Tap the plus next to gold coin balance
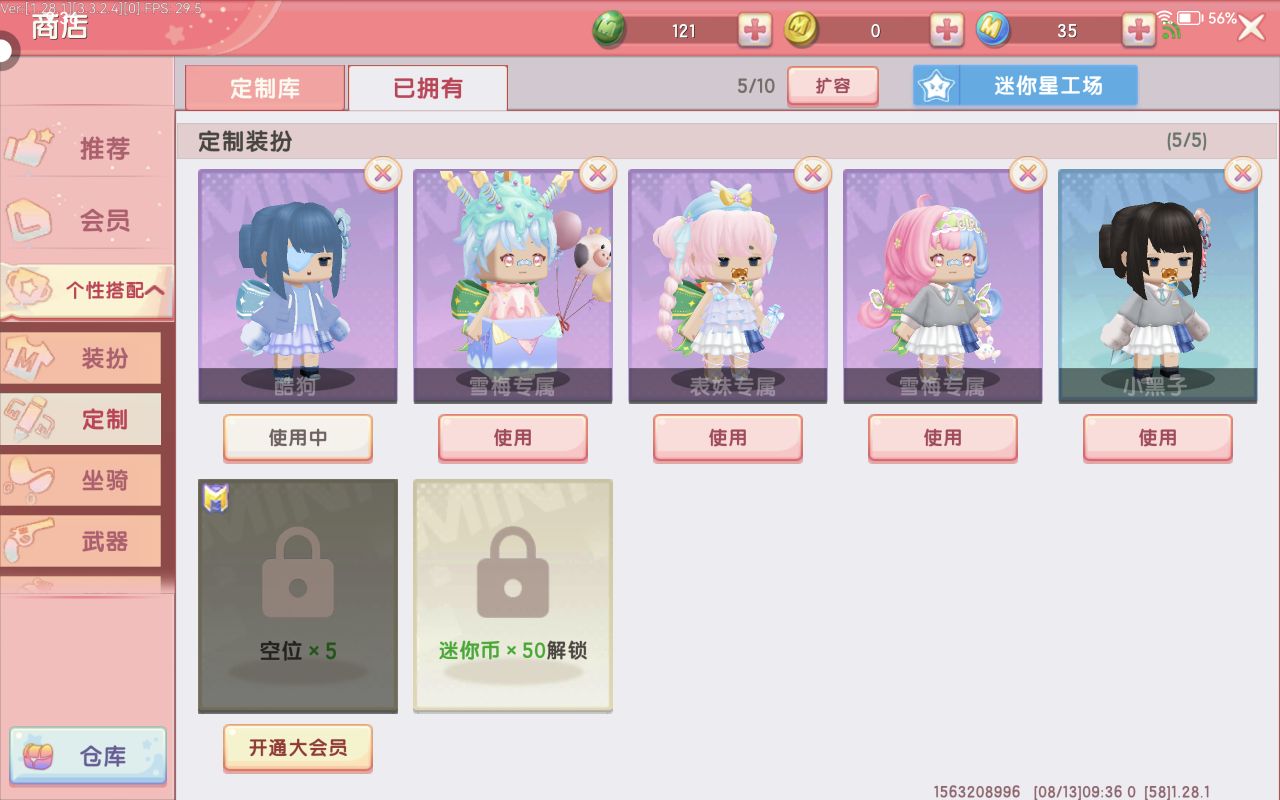This screenshot has height=800, width=1280. (x=947, y=30)
